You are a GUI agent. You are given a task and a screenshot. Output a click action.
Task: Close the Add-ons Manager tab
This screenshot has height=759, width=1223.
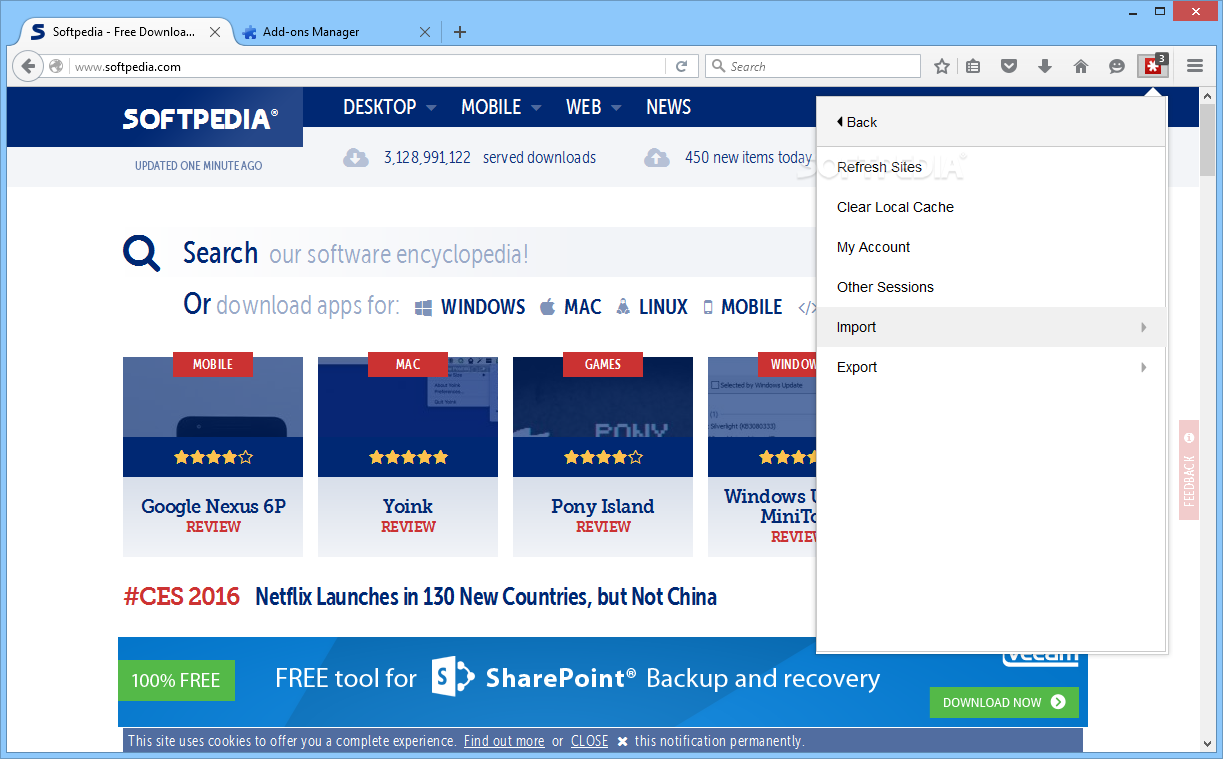(425, 32)
